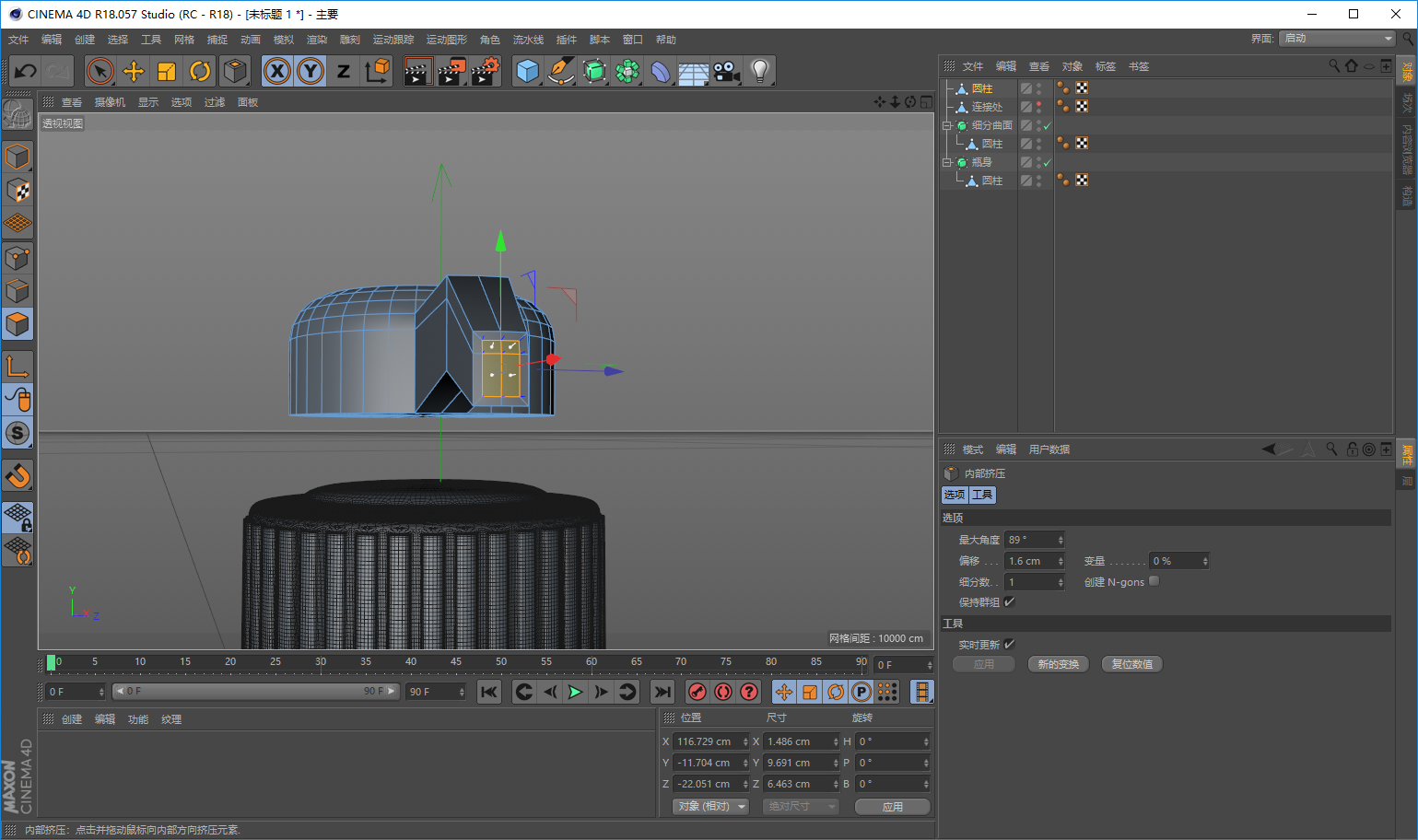Click the Render View clapperboard icon
Image resolution: width=1418 pixels, height=840 pixels.
418,71
